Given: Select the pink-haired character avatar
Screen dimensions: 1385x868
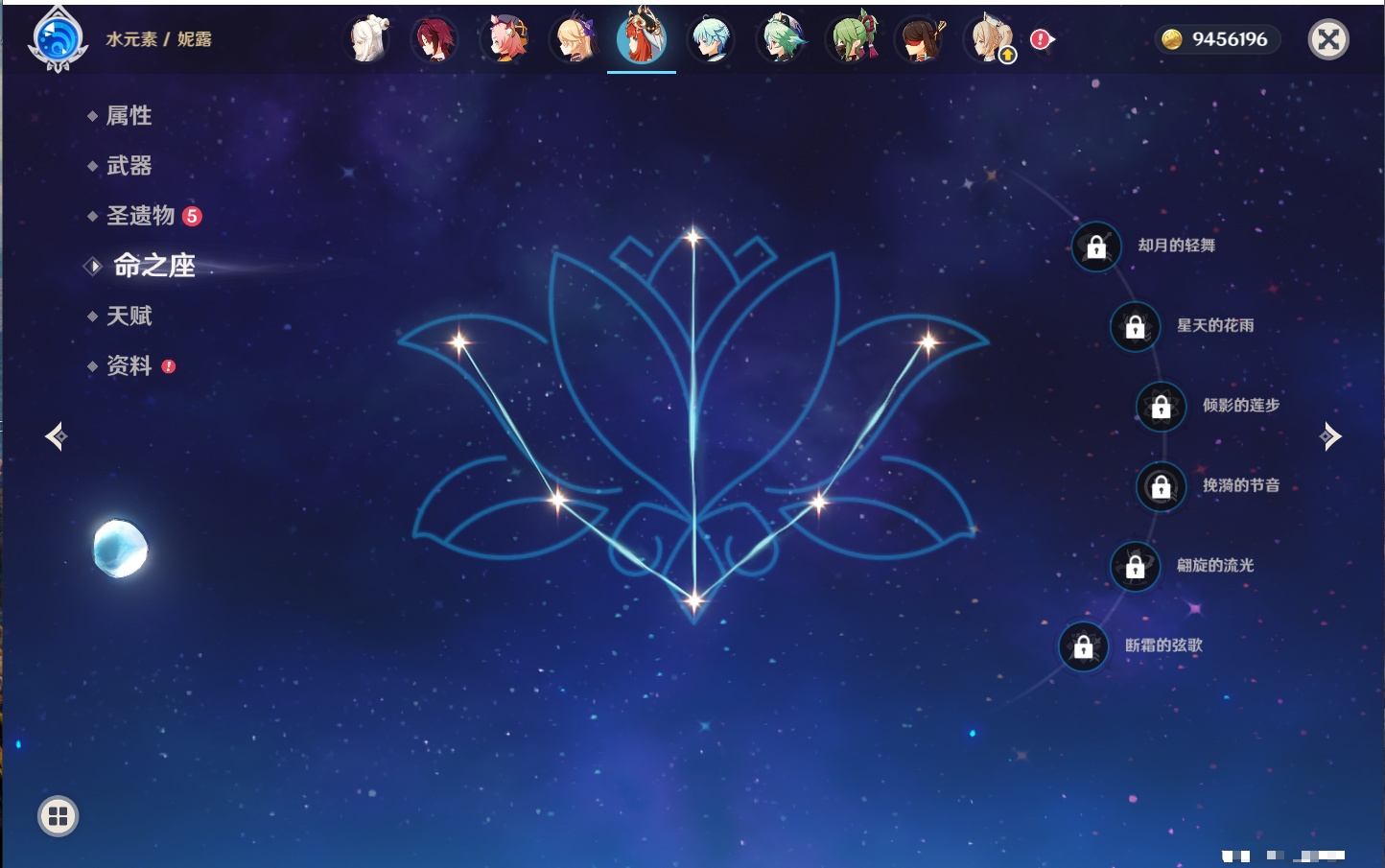Looking at the screenshot, I should 505,39.
